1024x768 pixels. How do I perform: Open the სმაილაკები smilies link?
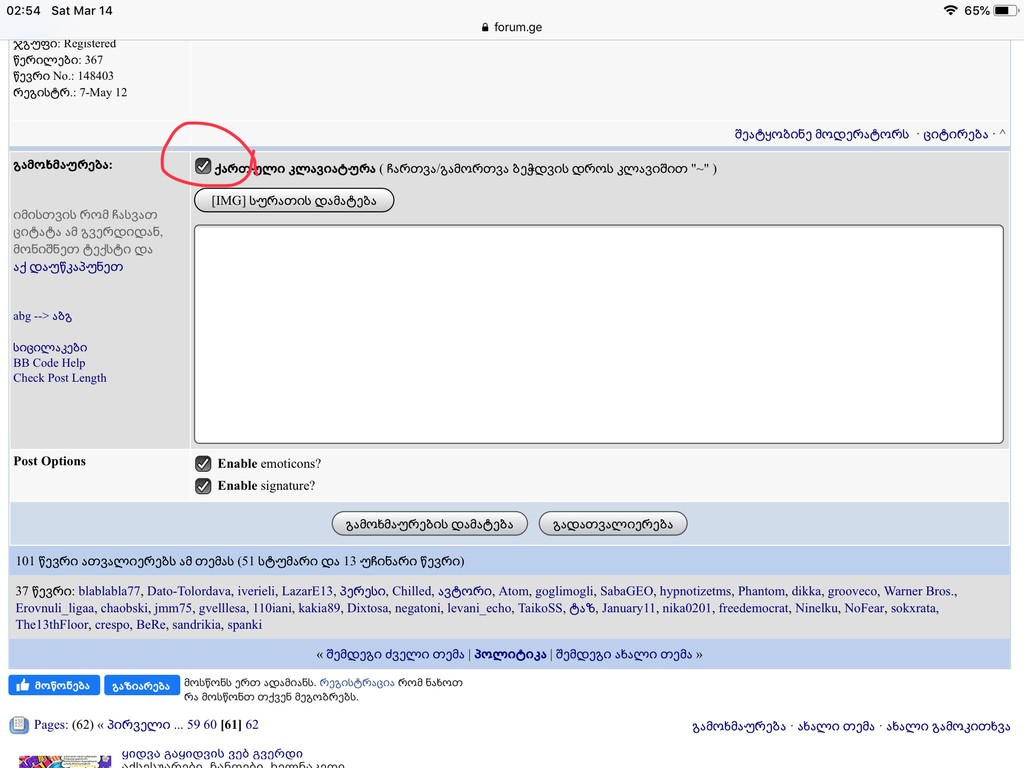(42, 347)
